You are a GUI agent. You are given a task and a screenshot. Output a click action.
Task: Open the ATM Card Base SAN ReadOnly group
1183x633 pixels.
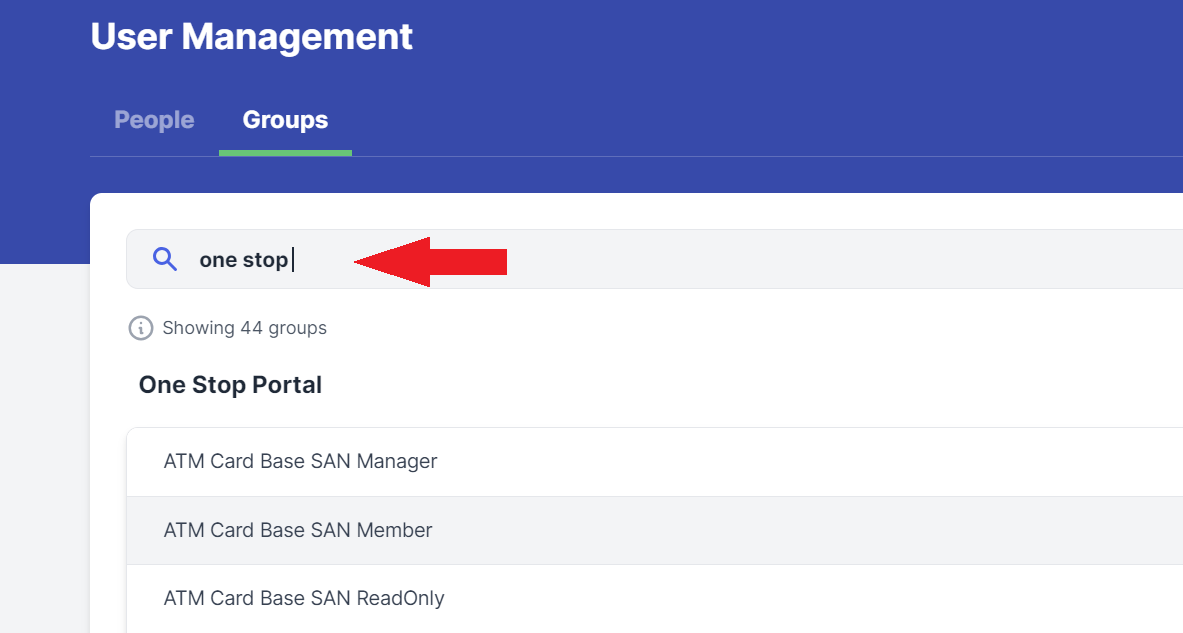pos(304,597)
